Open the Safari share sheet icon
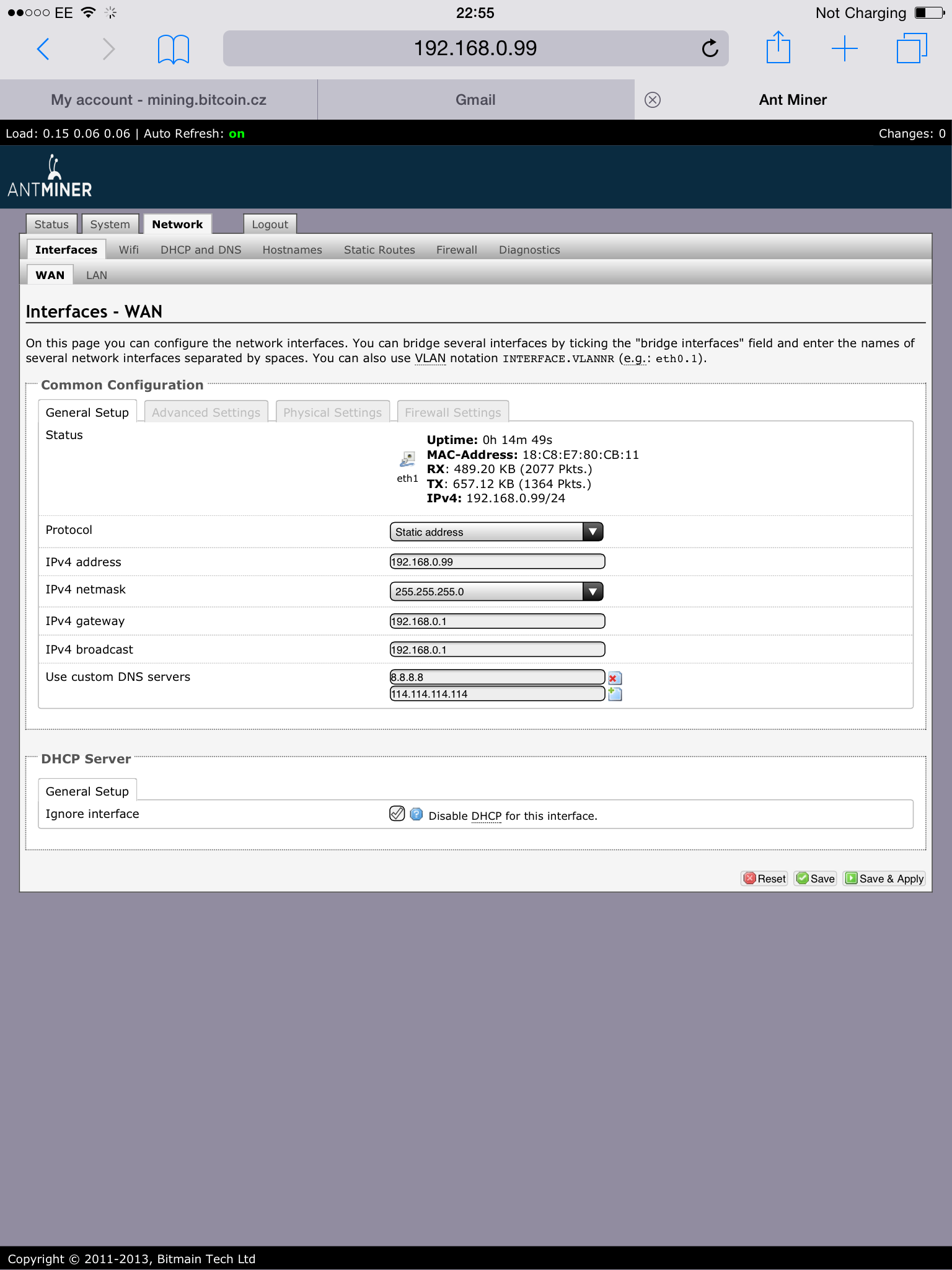The width and height of the screenshot is (952, 1270). pos(778,47)
